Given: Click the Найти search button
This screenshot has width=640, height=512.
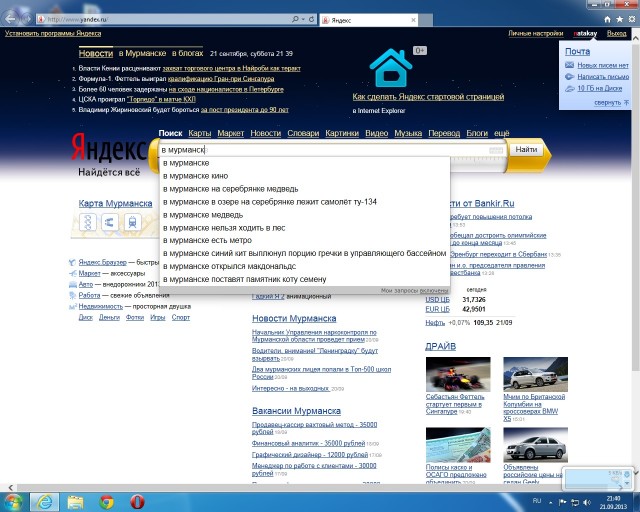Looking at the screenshot, I should click(x=526, y=149).
